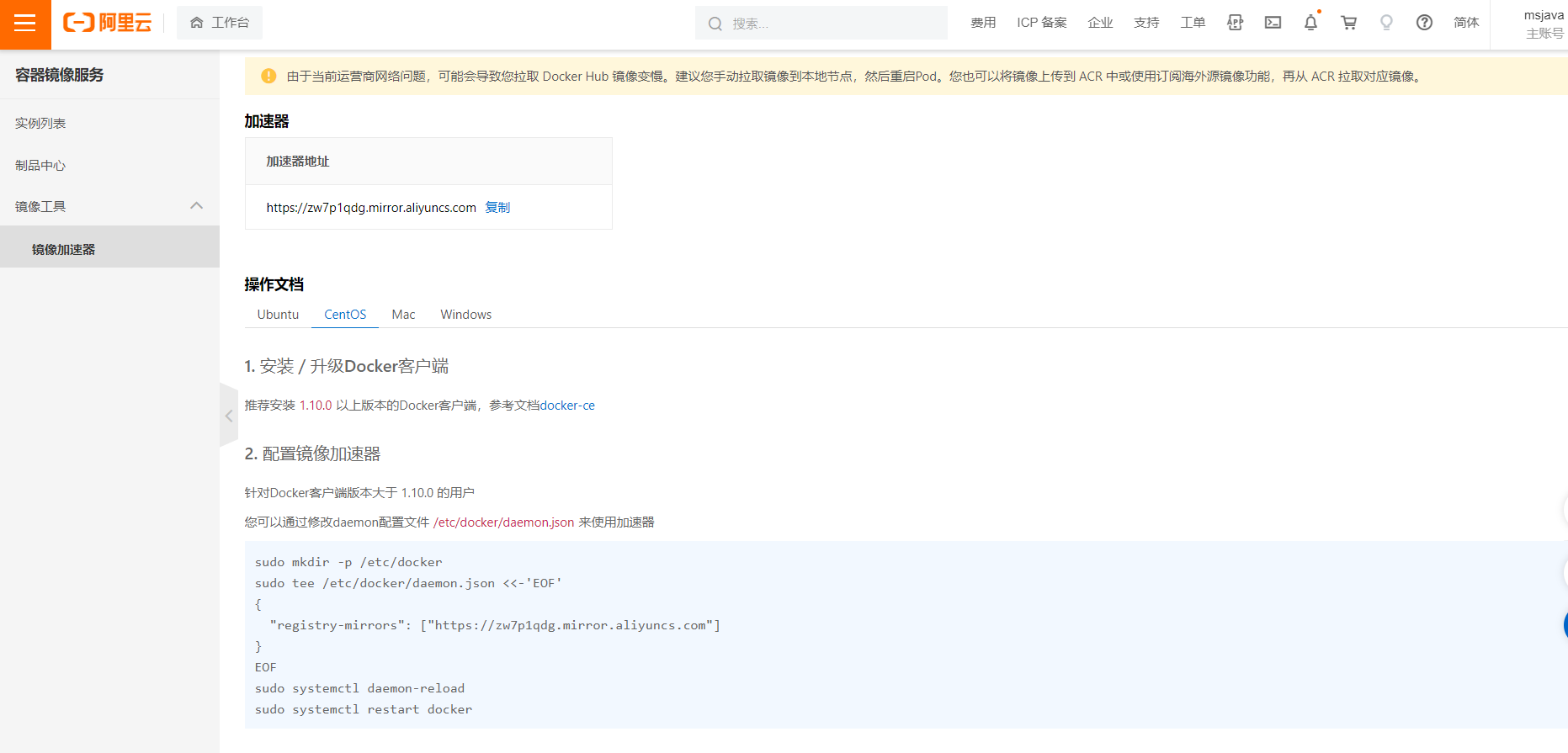Go to 制品中心 in sidebar
1568x753 pixels.
tap(40, 165)
